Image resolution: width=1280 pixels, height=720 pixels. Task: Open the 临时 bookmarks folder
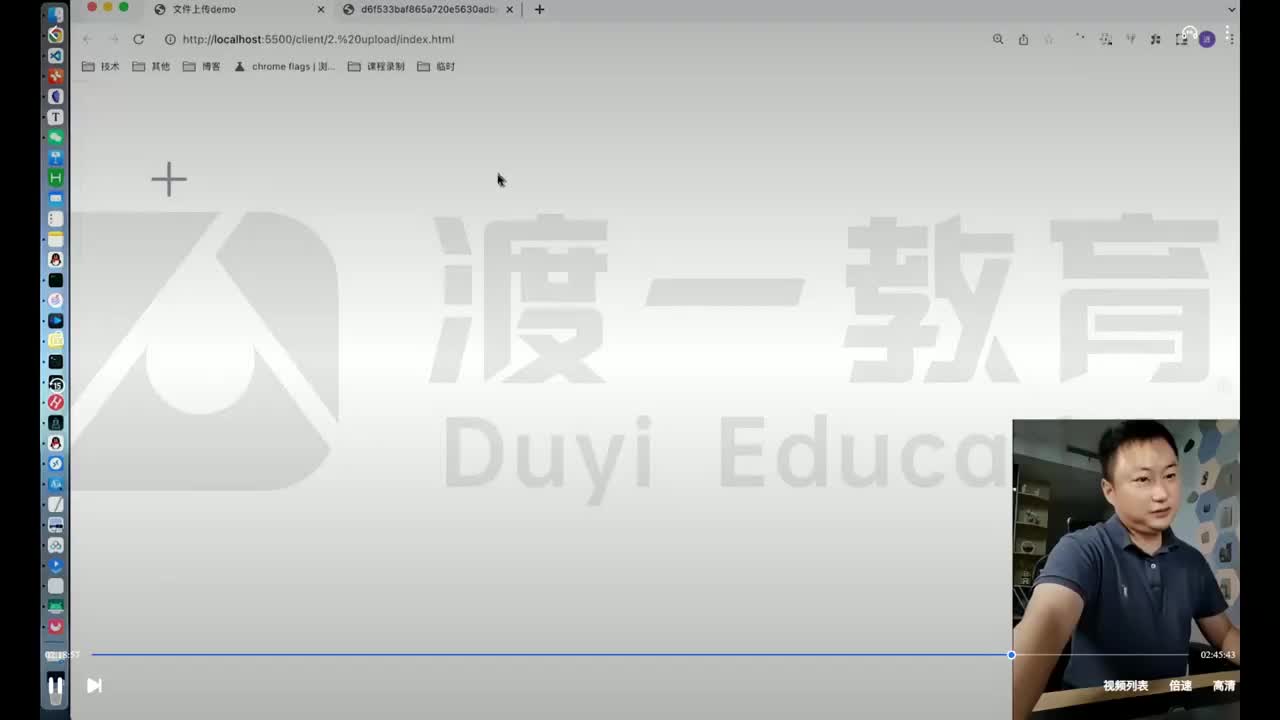pos(436,66)
